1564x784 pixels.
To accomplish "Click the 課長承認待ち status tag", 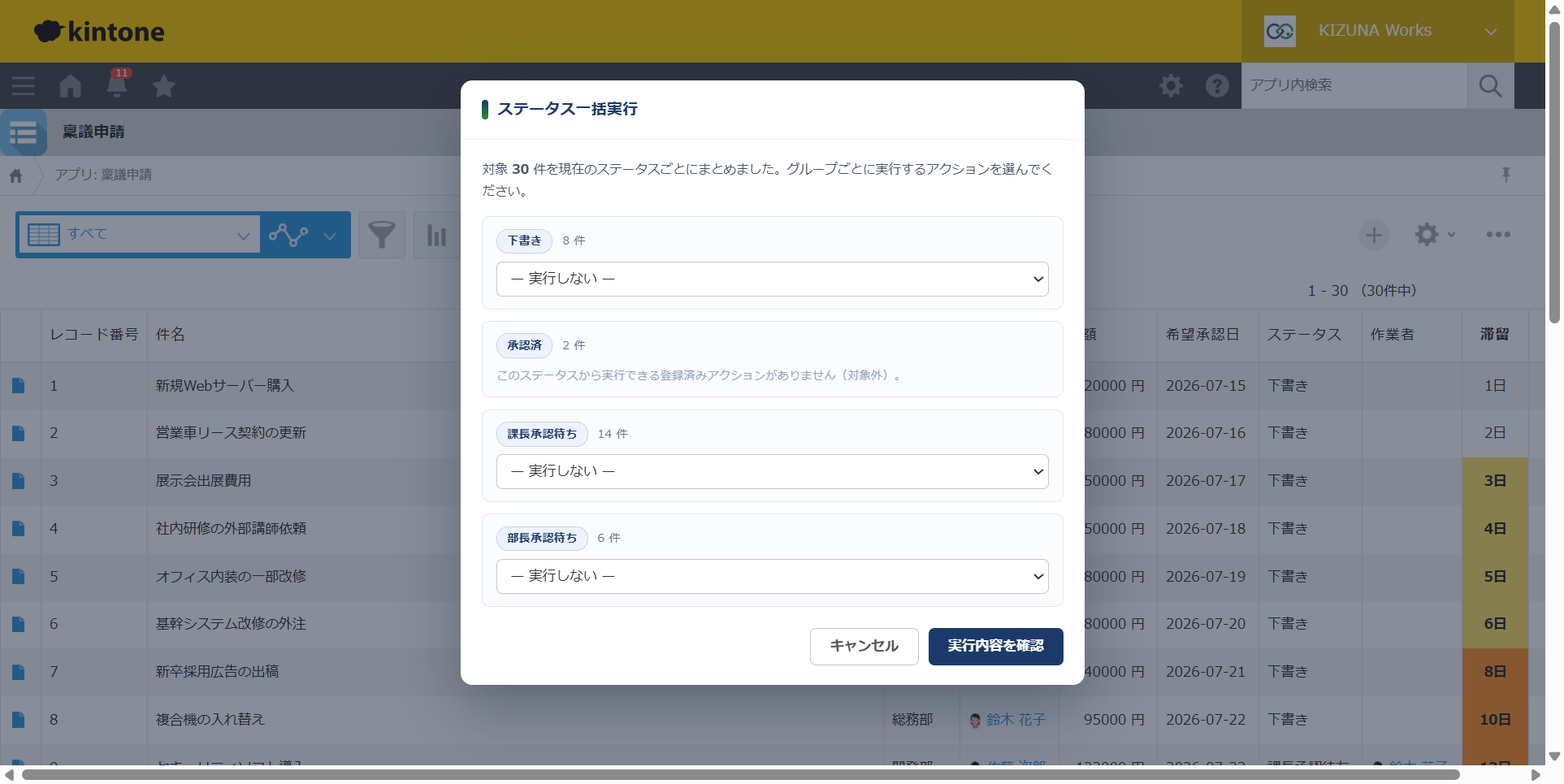I will tap(542, 434).
